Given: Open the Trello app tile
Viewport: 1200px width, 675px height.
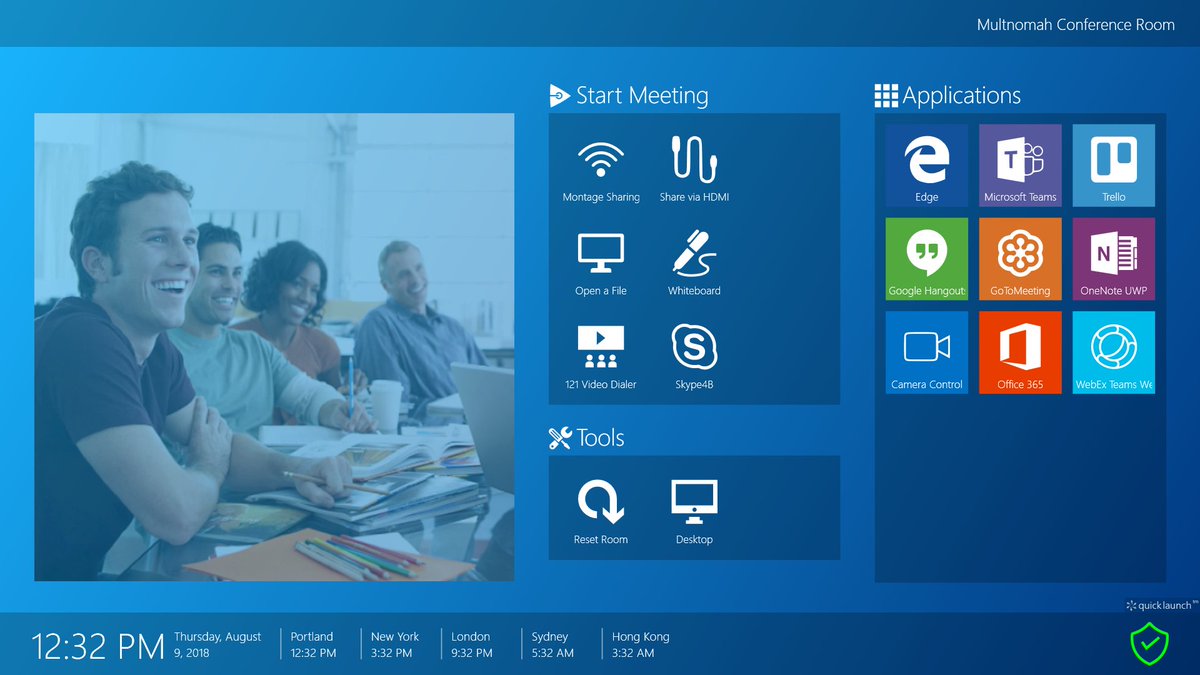Looking at the screenshot, I should pyautogui.click(x=1114, y=165).
